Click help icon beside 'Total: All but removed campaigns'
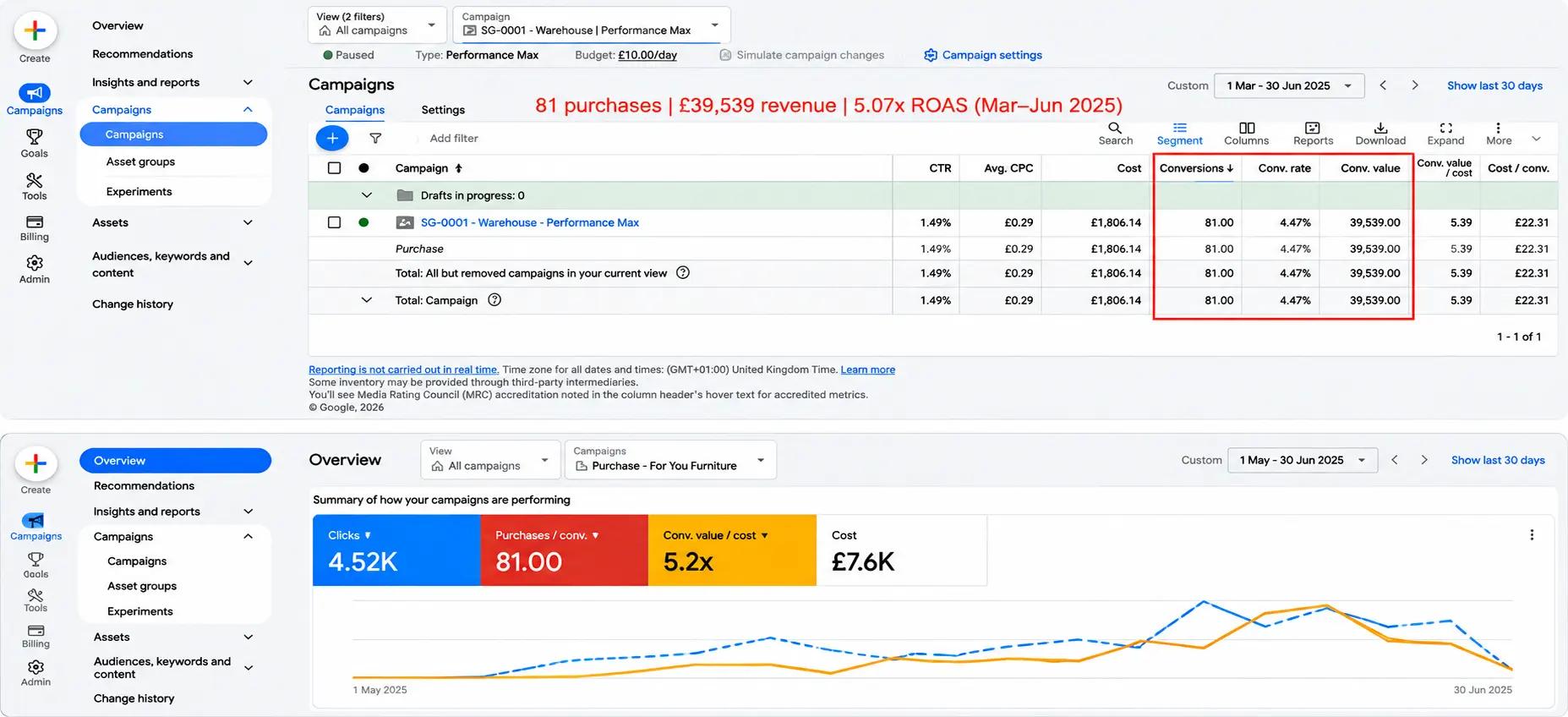Viewport: 1568px width, 717px height. coord(683,272)
